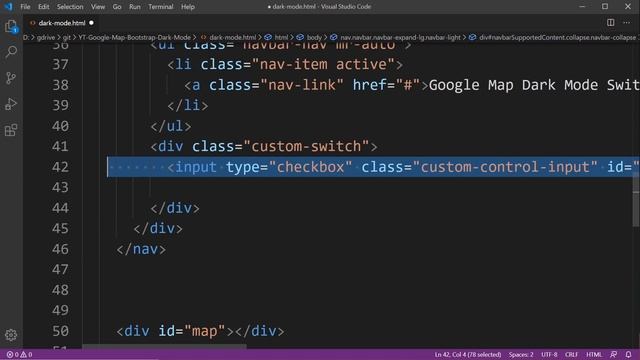Click the gdrive breadcrumb segment
Image resolution: width=640 pixels, height=360 pixels.
pos(46,37)
